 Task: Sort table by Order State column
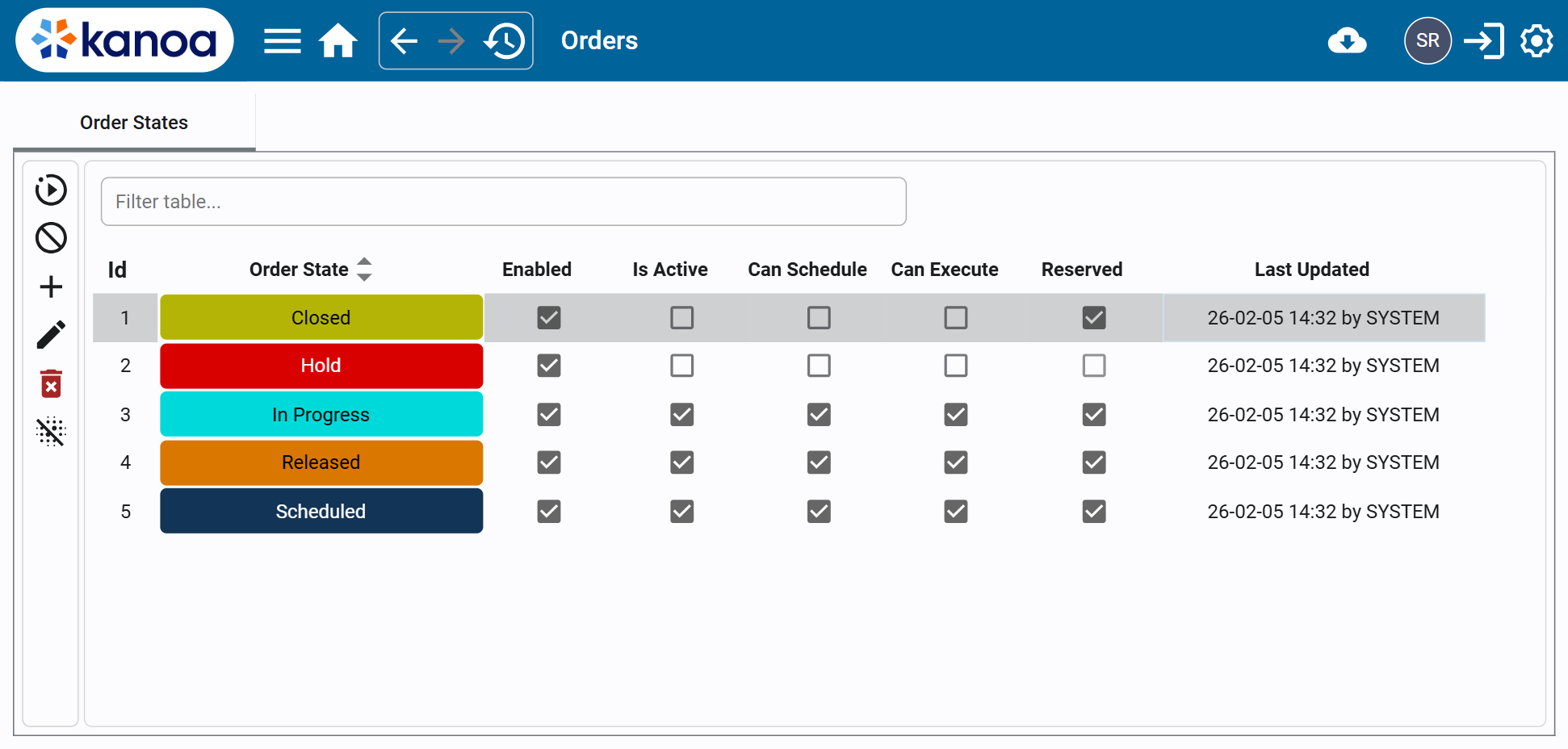pyautogui.click(x=364, y=270)
